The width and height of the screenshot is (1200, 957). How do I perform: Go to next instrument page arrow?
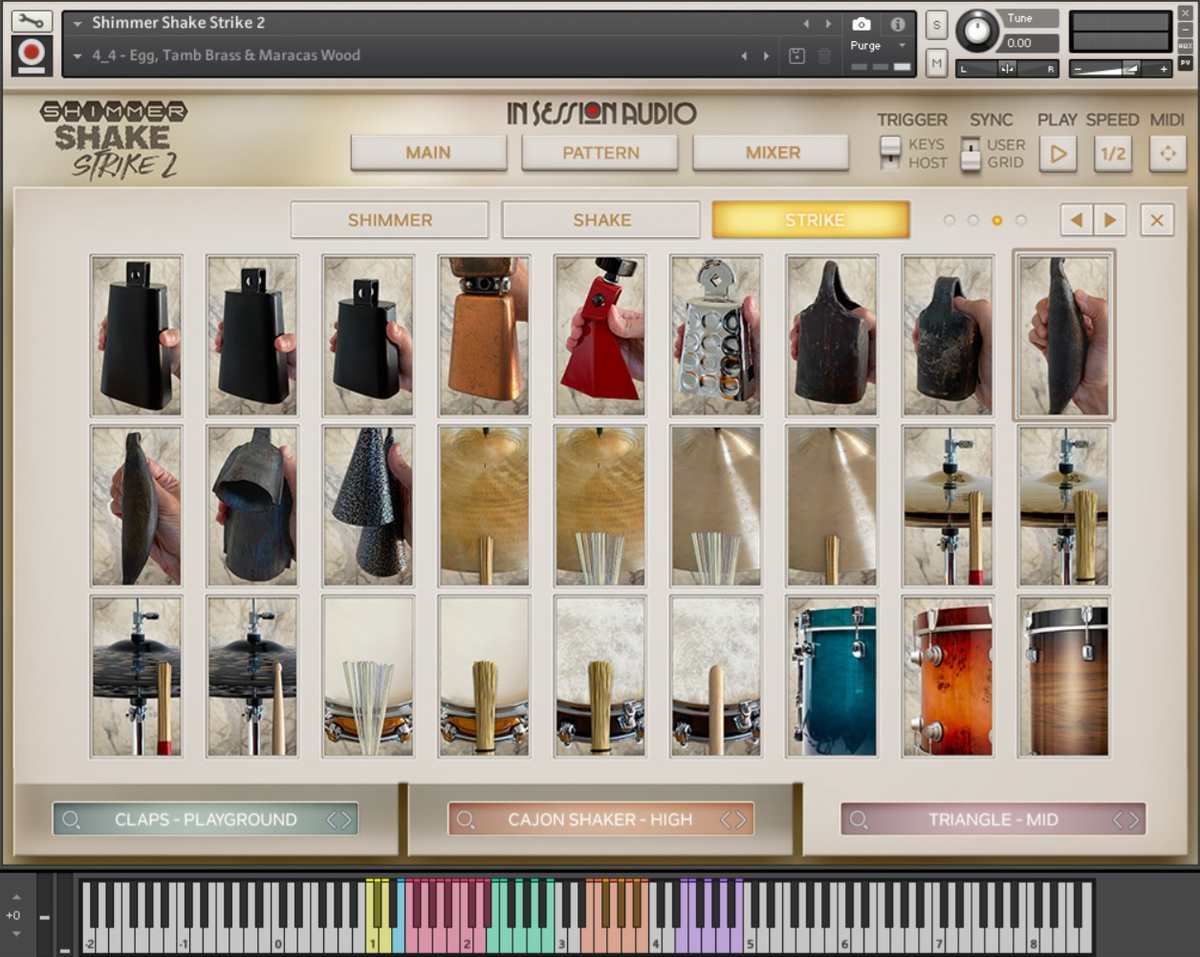1110,220
